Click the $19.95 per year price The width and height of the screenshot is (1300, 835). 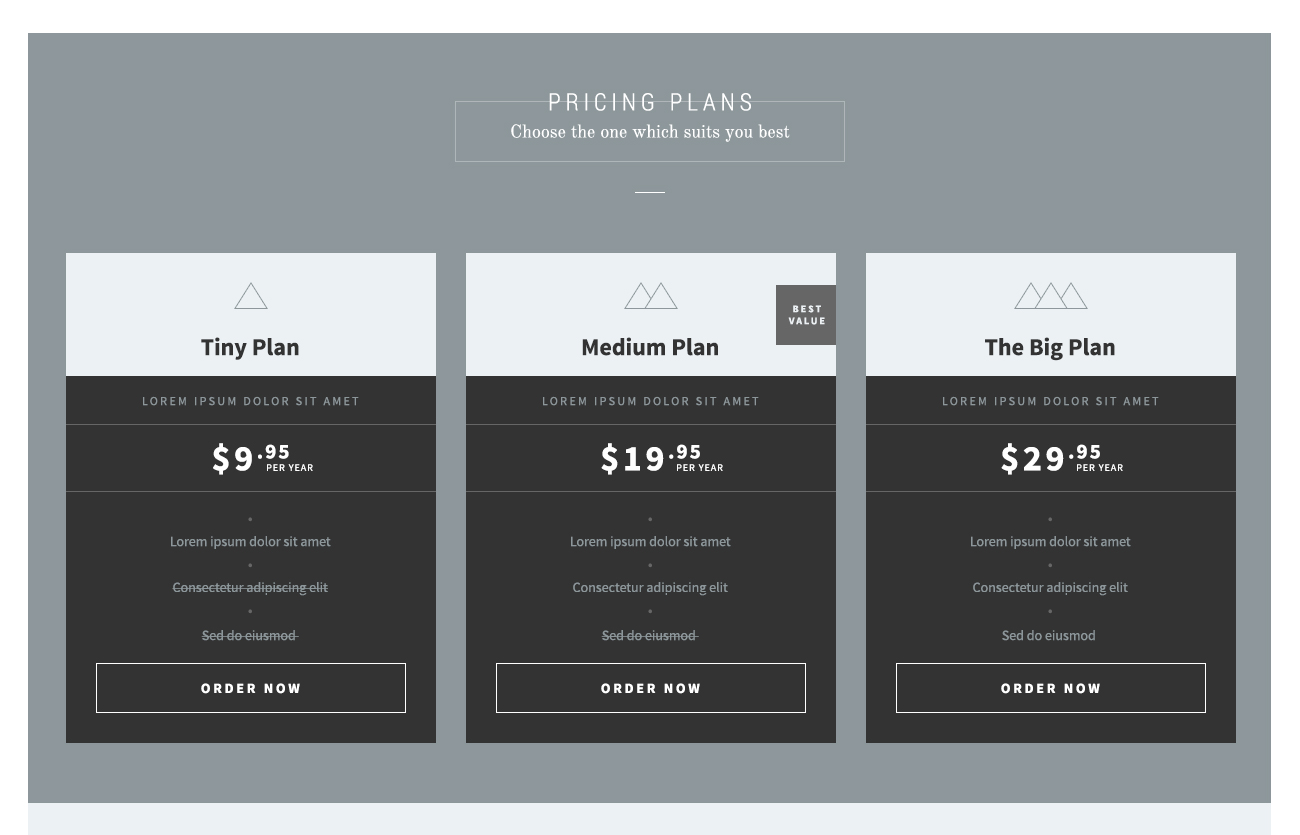coord(661,458)
